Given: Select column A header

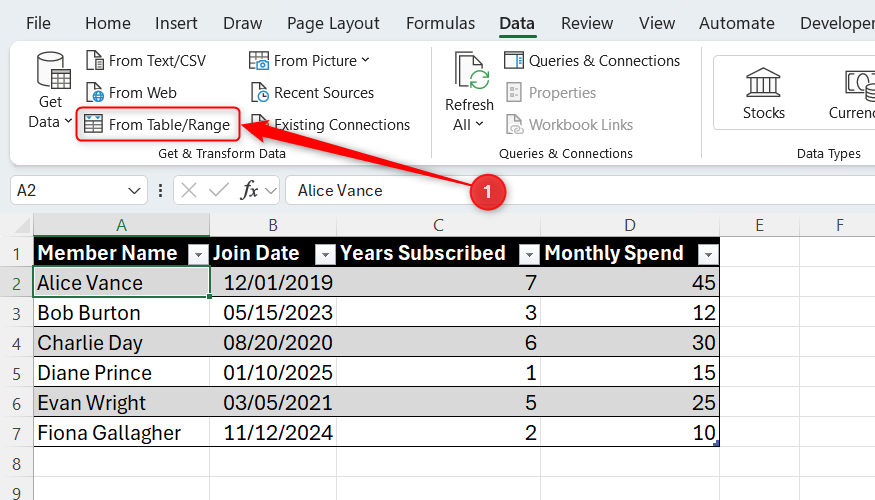Looking at the screenshot, I should pos(121,225).
